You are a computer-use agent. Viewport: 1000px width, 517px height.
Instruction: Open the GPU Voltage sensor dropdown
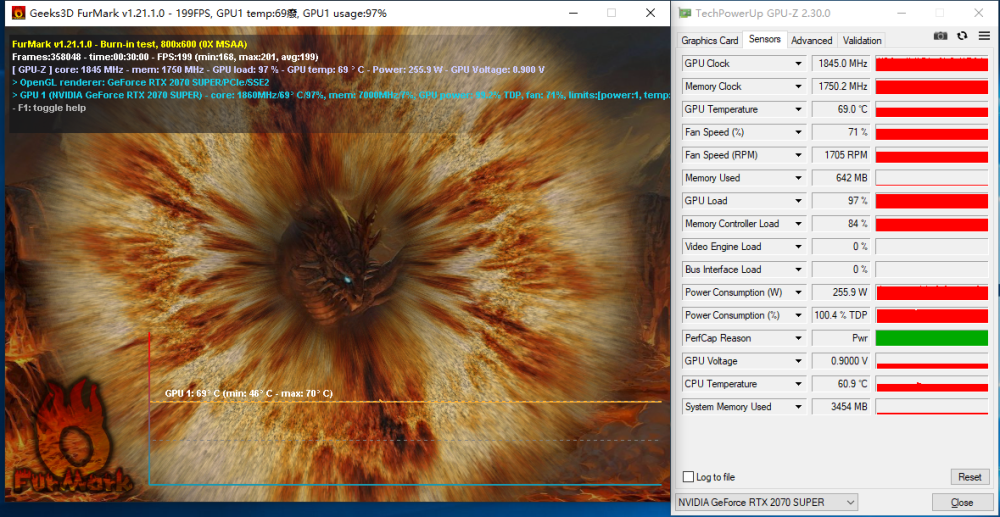point(798,361)
